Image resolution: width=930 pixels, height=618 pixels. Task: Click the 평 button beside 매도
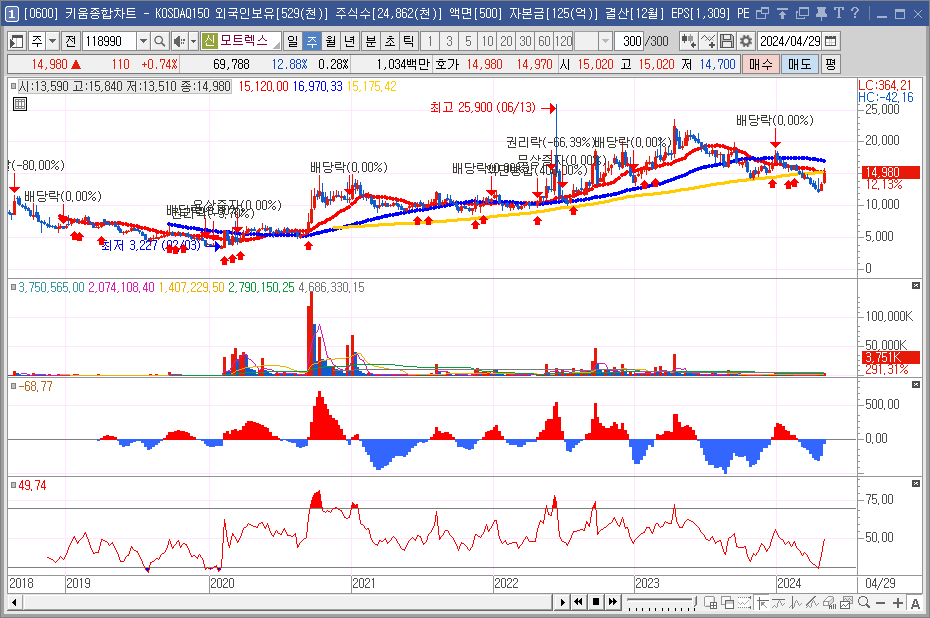830,64
